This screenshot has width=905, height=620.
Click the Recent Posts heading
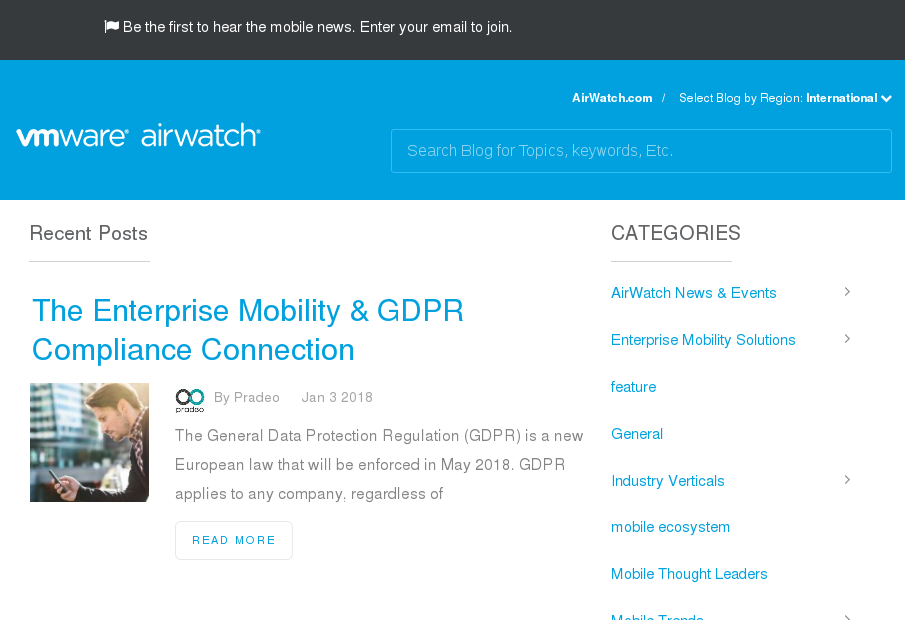click(x=88, y=233)
